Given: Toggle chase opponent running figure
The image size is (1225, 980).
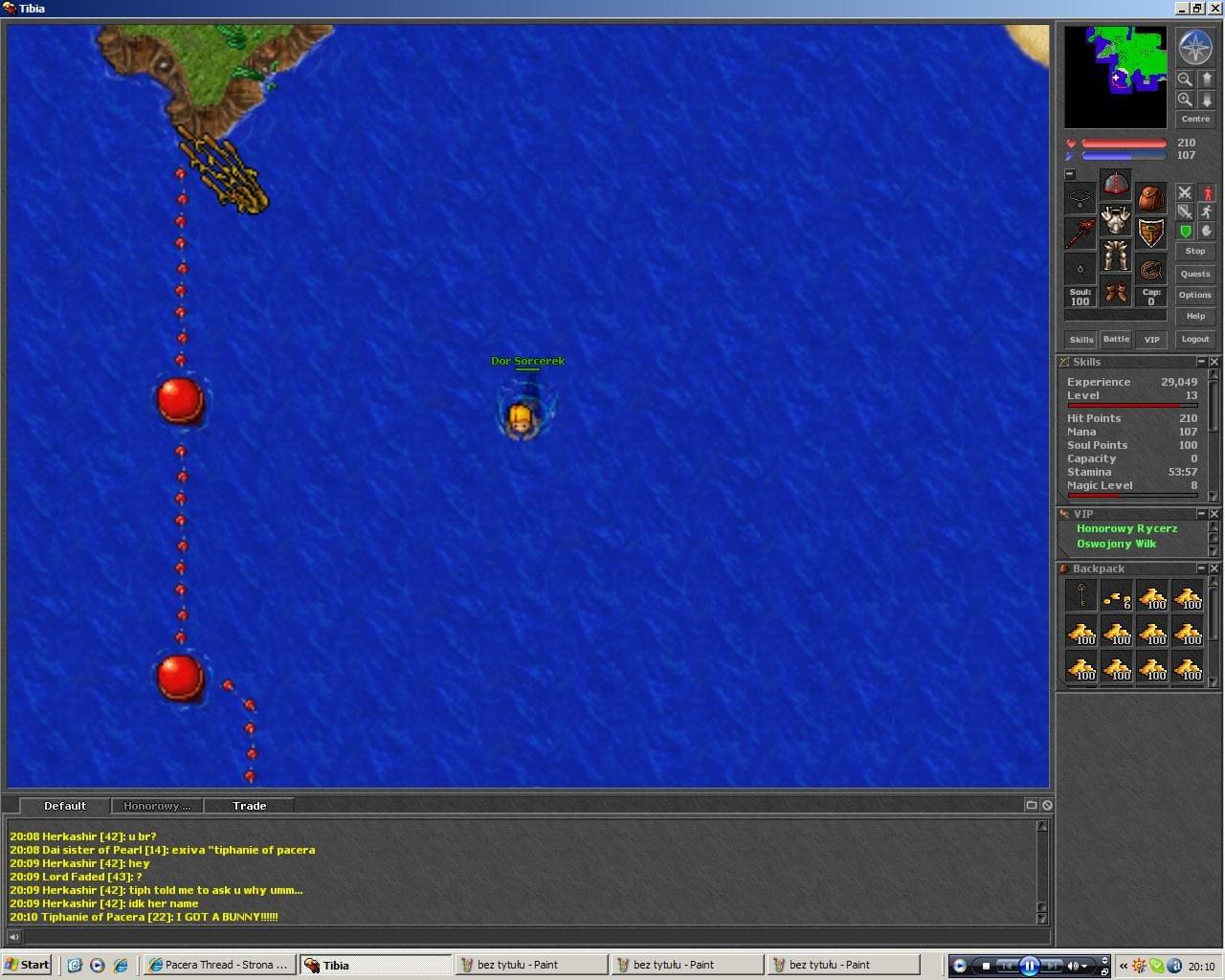Looking at the screenshot, I should (1207, 212).
